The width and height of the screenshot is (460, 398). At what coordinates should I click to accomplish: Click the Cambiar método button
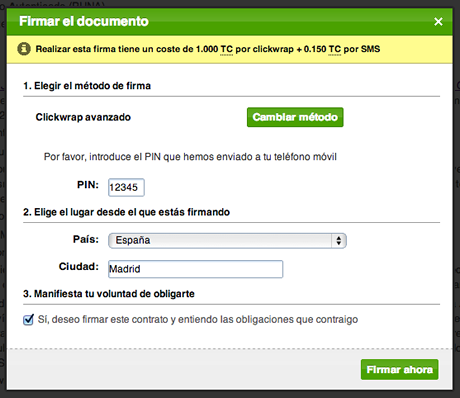coord(295,117)
